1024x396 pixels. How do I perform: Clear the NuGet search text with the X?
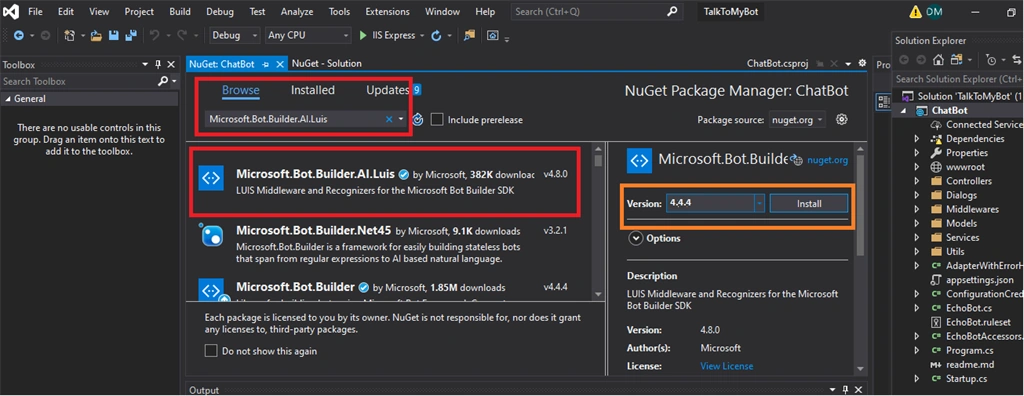389,119
